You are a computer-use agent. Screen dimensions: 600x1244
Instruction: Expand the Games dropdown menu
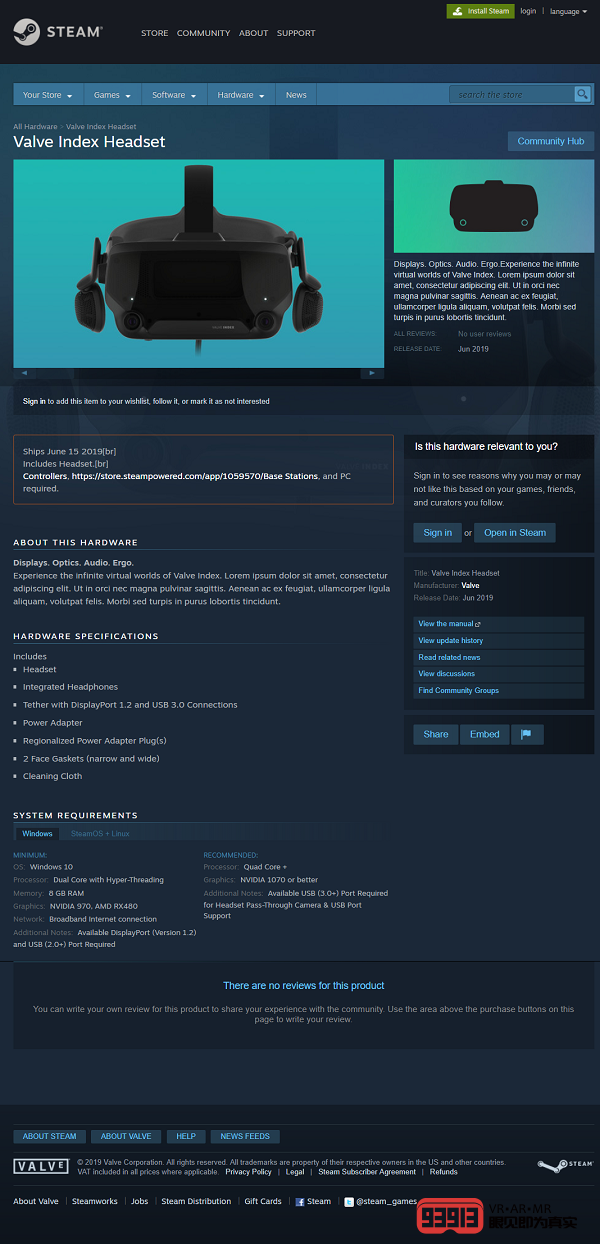[112, 95]
